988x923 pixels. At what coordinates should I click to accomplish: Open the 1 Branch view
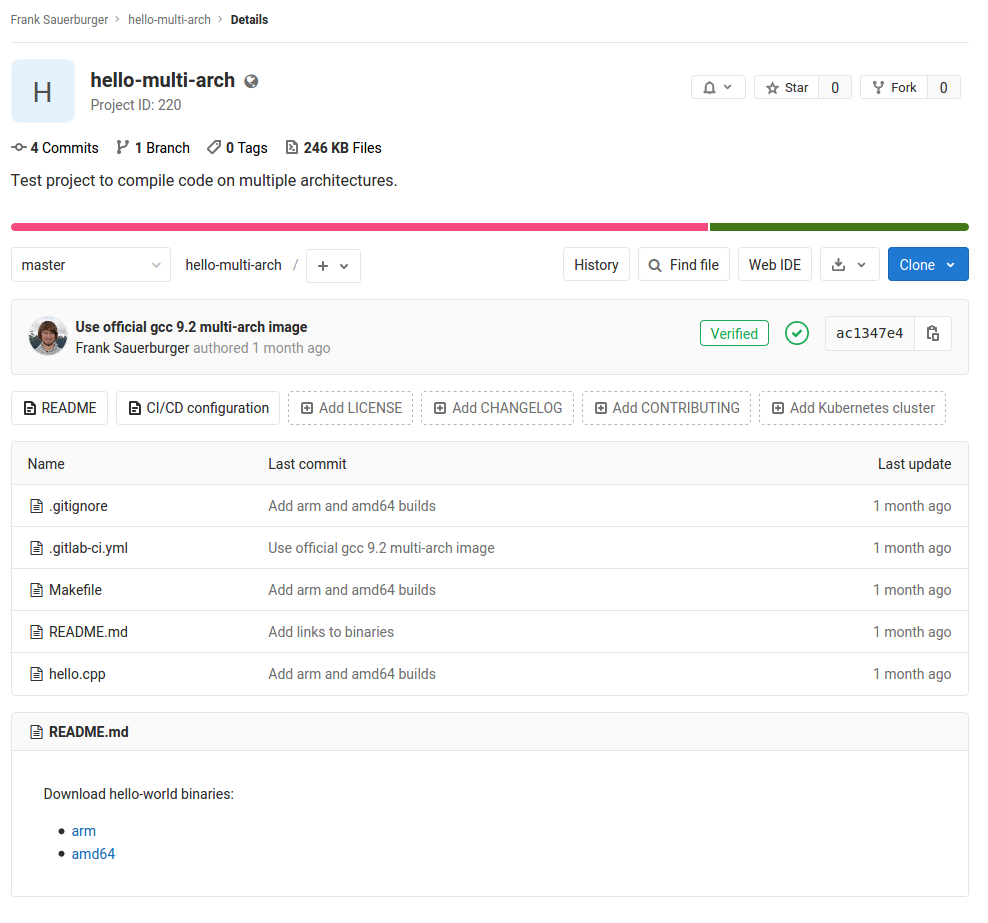point(152,147)
